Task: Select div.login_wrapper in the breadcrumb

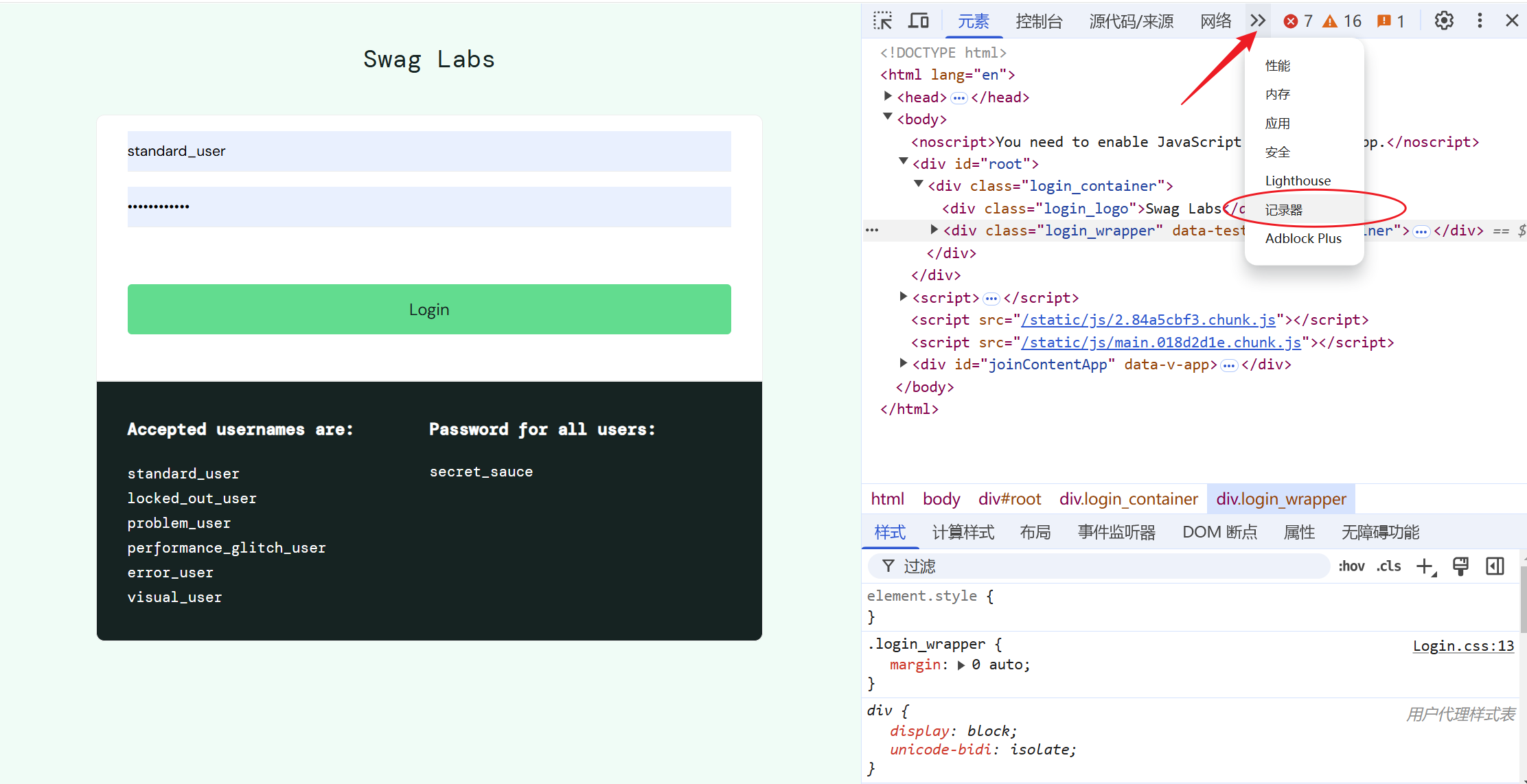Action: 1281,499
